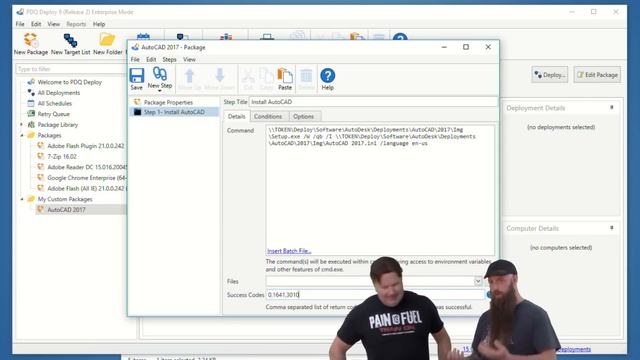This screenshot has height=360, width=640.
Task: Select Adobe Flash (All IE) package
Action: click(87, 188)
